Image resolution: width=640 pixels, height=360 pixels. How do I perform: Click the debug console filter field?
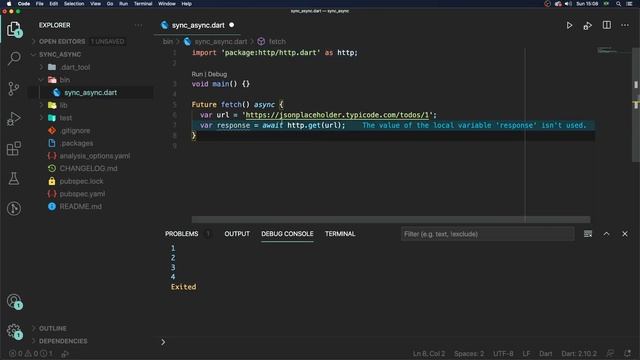pos(487,234)
